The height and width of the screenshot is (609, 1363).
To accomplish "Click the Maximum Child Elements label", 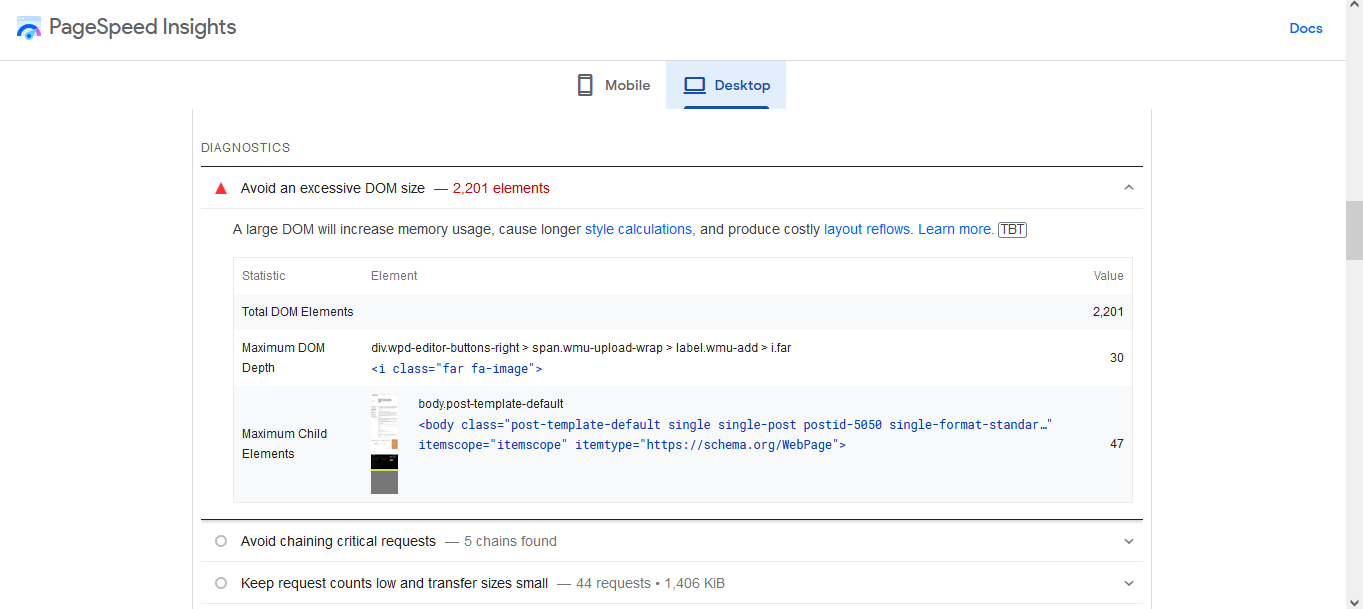I will pos(284,444).
